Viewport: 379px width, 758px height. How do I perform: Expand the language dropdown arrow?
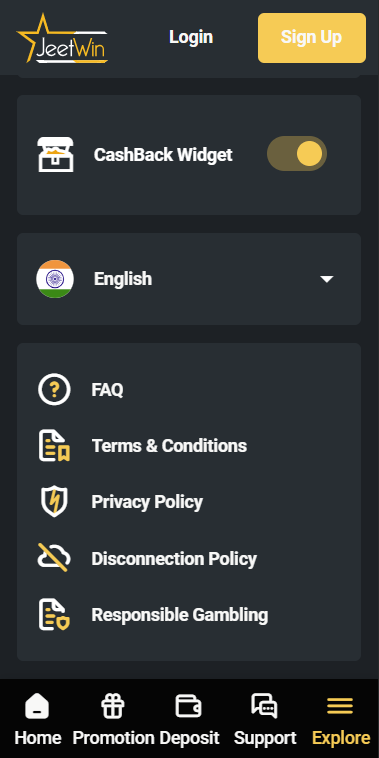(x=327, y=279)
